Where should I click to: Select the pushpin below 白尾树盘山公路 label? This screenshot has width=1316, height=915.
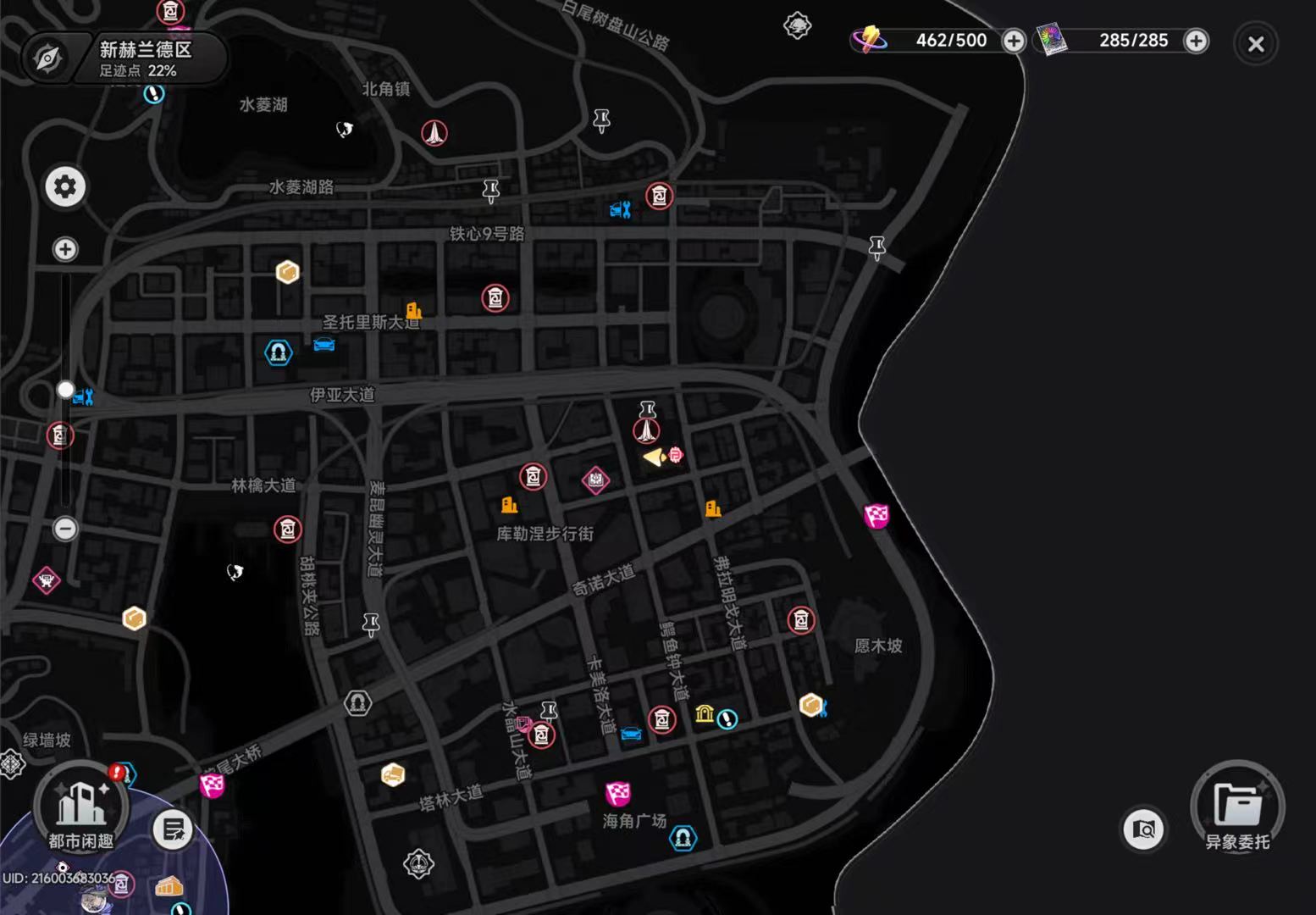601,120
